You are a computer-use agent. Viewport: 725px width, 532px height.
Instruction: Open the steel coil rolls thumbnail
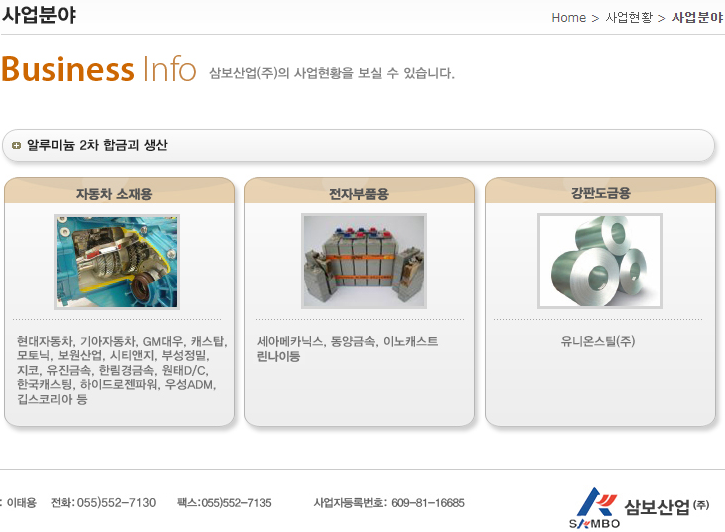(600, 261)
